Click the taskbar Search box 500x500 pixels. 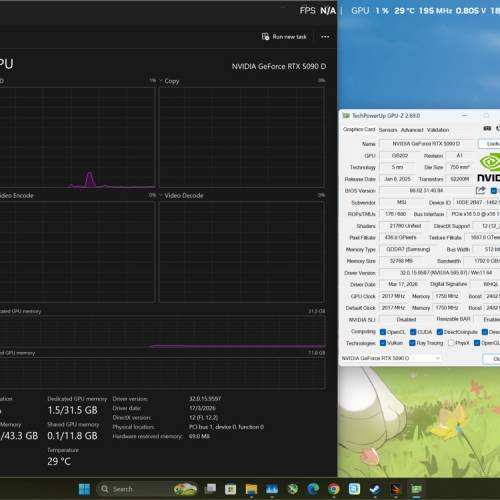pos(148,489)
